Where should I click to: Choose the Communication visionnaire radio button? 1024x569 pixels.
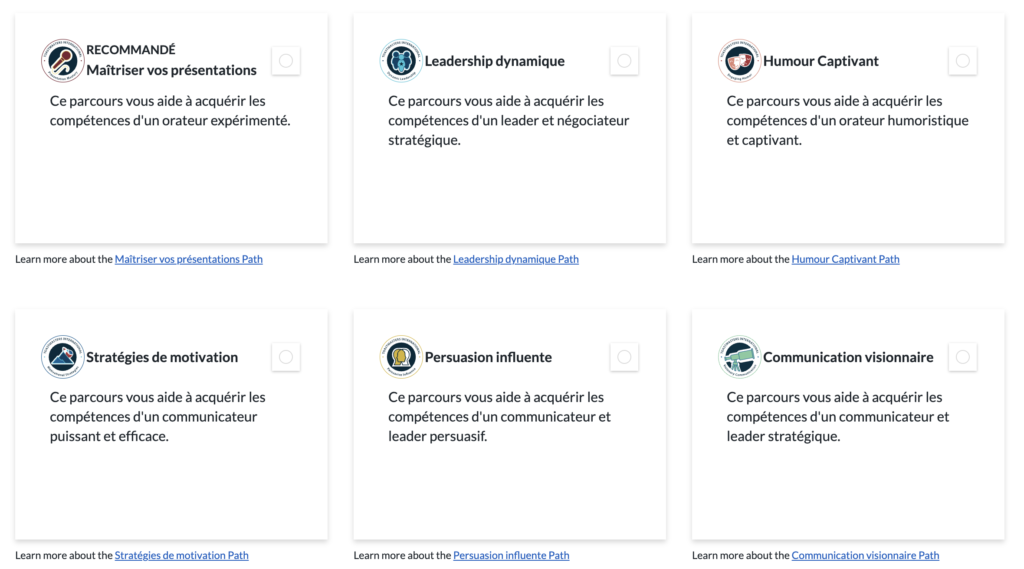pyautogui.click(x=963, y=357)
